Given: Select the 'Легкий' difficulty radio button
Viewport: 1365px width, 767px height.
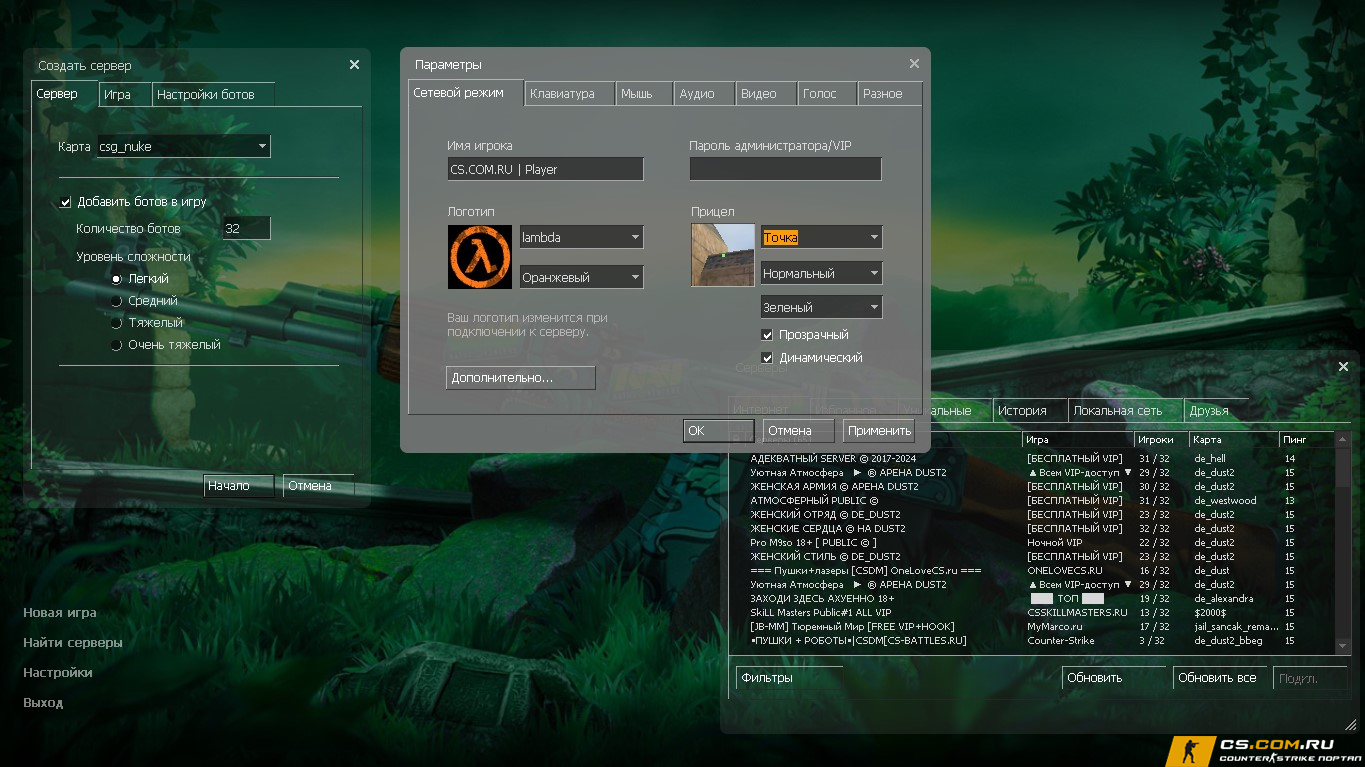Looking at the screenshot, I should click(x=117, y=279).
